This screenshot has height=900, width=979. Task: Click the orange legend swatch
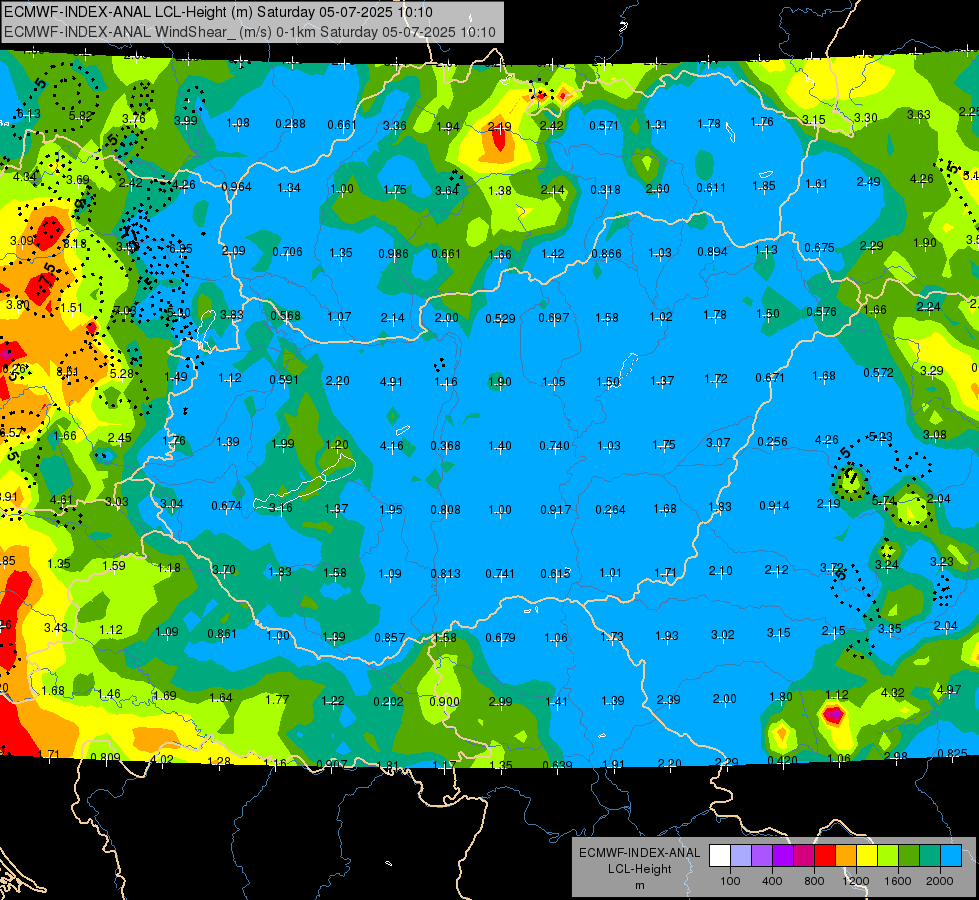[846, 856]
